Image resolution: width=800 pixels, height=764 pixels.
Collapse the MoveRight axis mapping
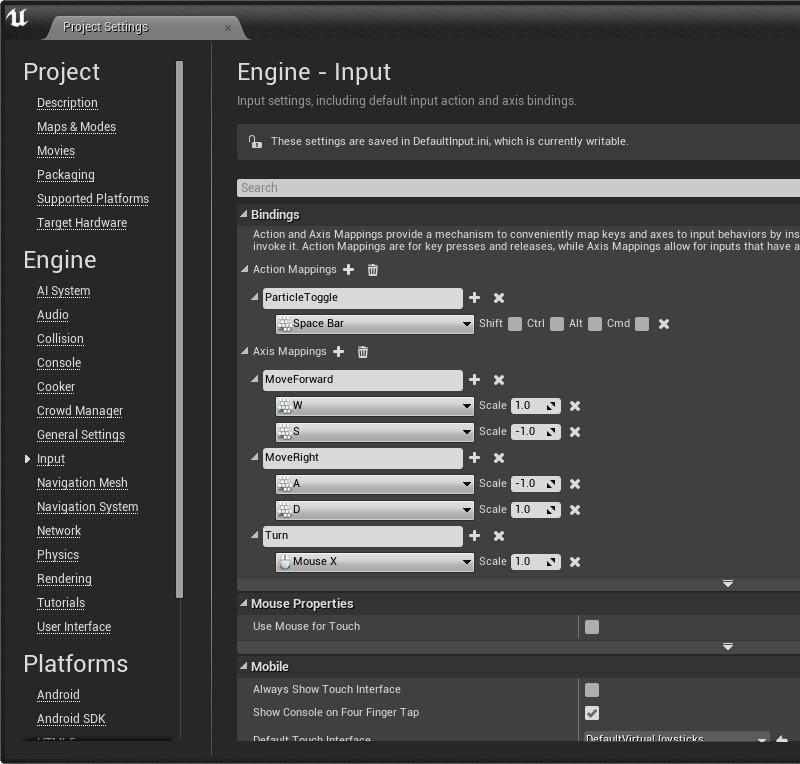[x=255, y=458]
